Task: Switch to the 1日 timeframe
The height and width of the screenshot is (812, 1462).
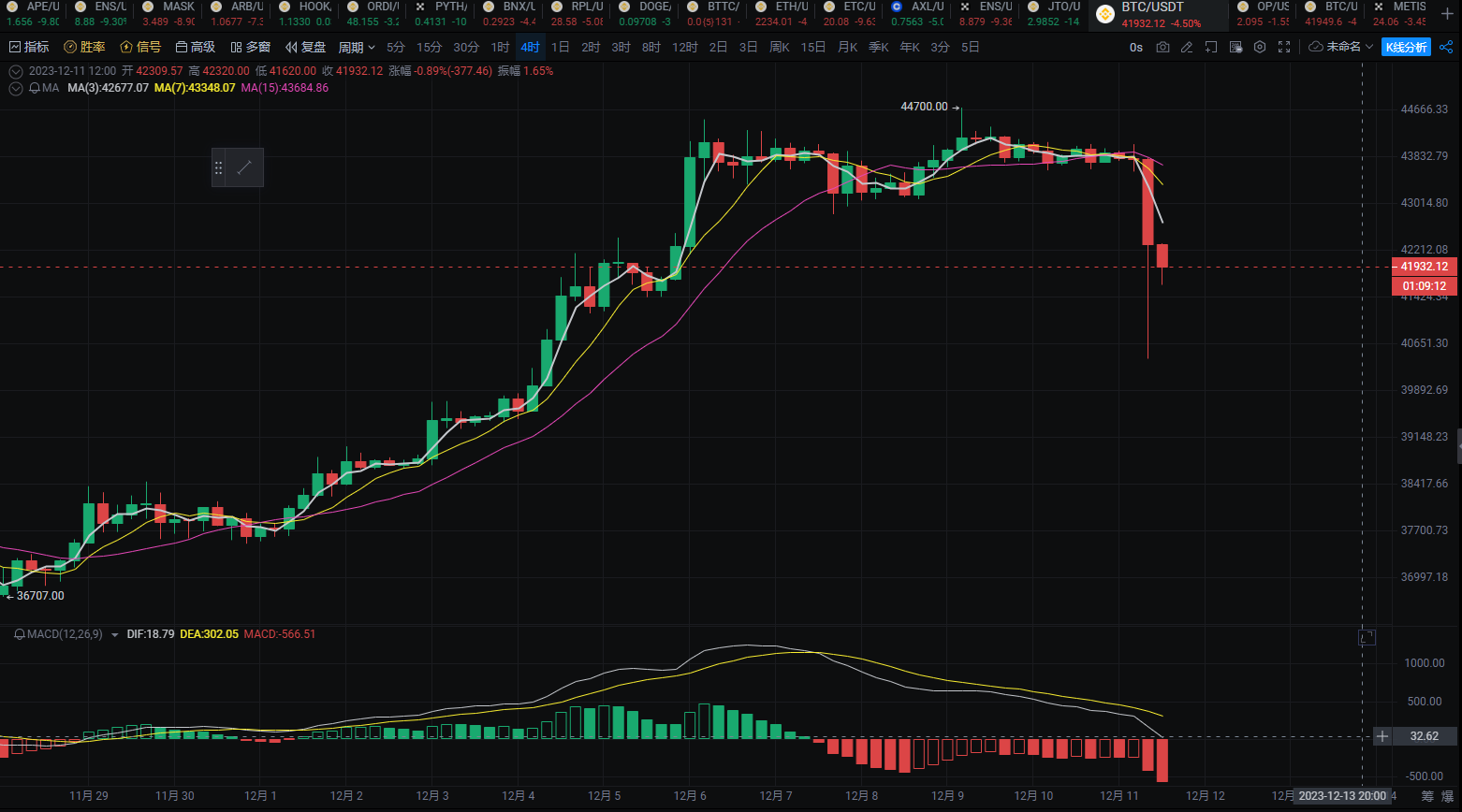Action: point(560,47)
